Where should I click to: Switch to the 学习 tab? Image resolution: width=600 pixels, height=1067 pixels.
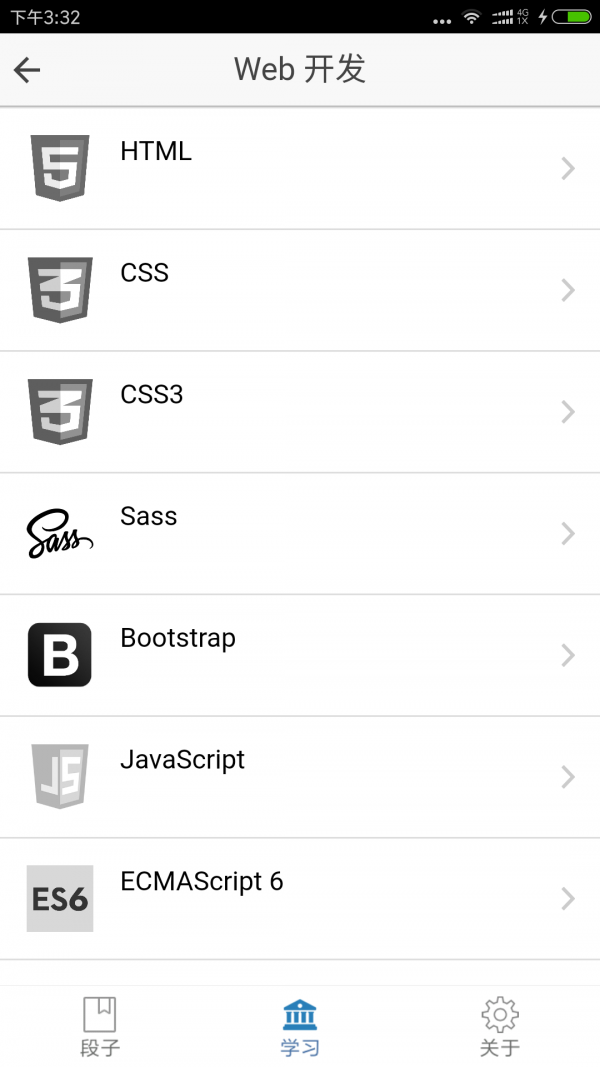coord(300,1025)
